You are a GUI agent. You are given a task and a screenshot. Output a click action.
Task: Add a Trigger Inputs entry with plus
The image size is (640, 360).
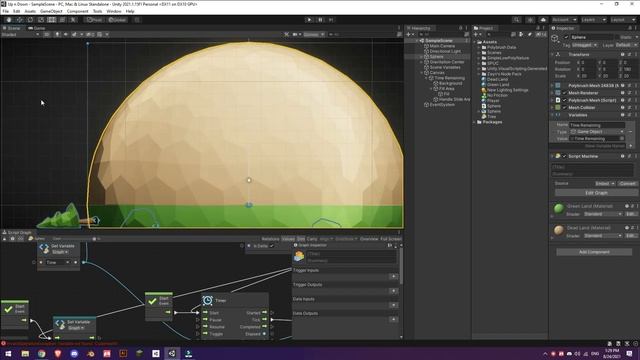pyautogui.click(x=393, y=277)
